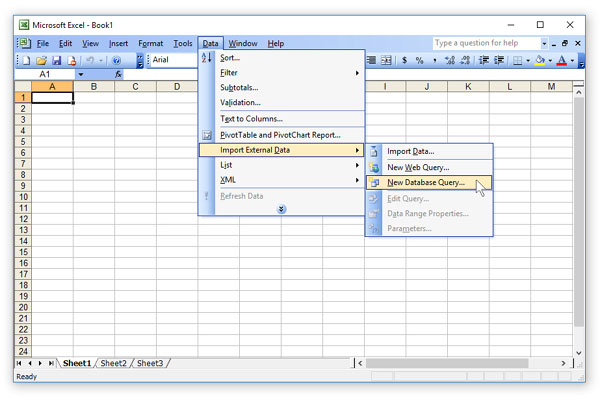The image size is (600, 398).
Task: Select Import Data... in submenu
Action: tap(429, 152)
